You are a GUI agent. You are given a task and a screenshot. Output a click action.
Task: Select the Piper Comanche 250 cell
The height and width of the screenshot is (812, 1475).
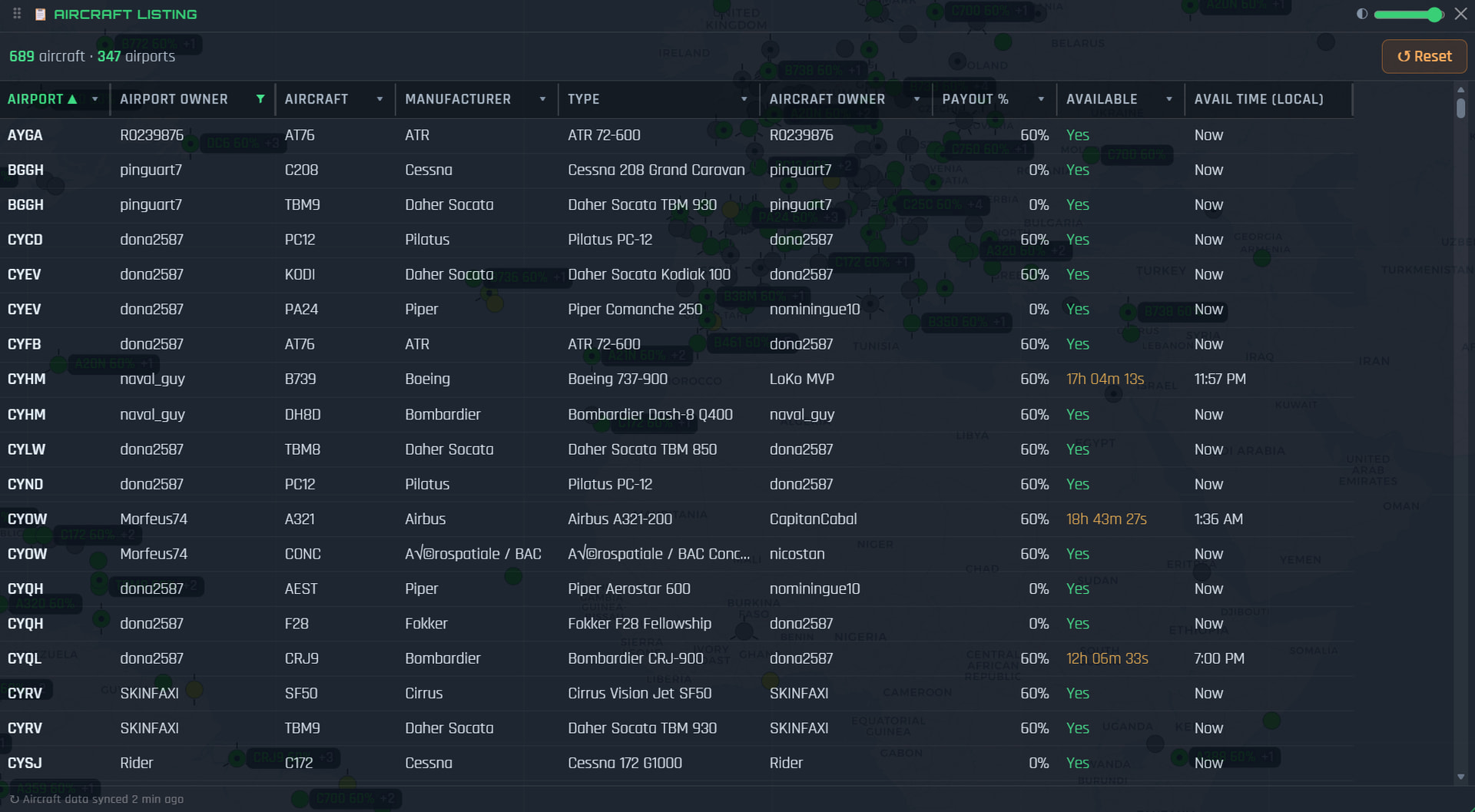[x=635, y=310]
